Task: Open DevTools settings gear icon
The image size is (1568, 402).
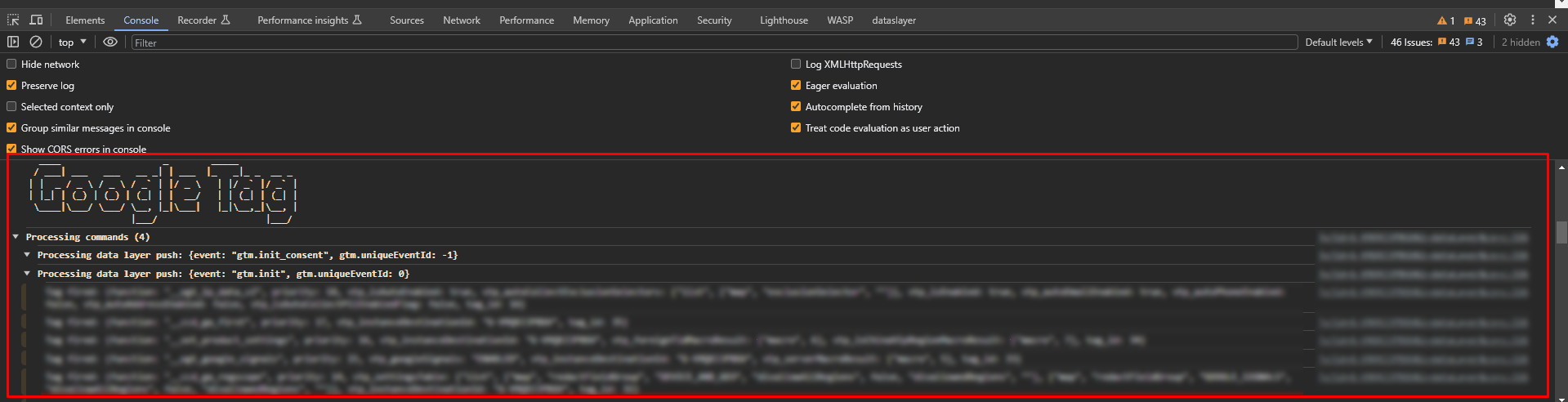Action: click(1510, 20)
